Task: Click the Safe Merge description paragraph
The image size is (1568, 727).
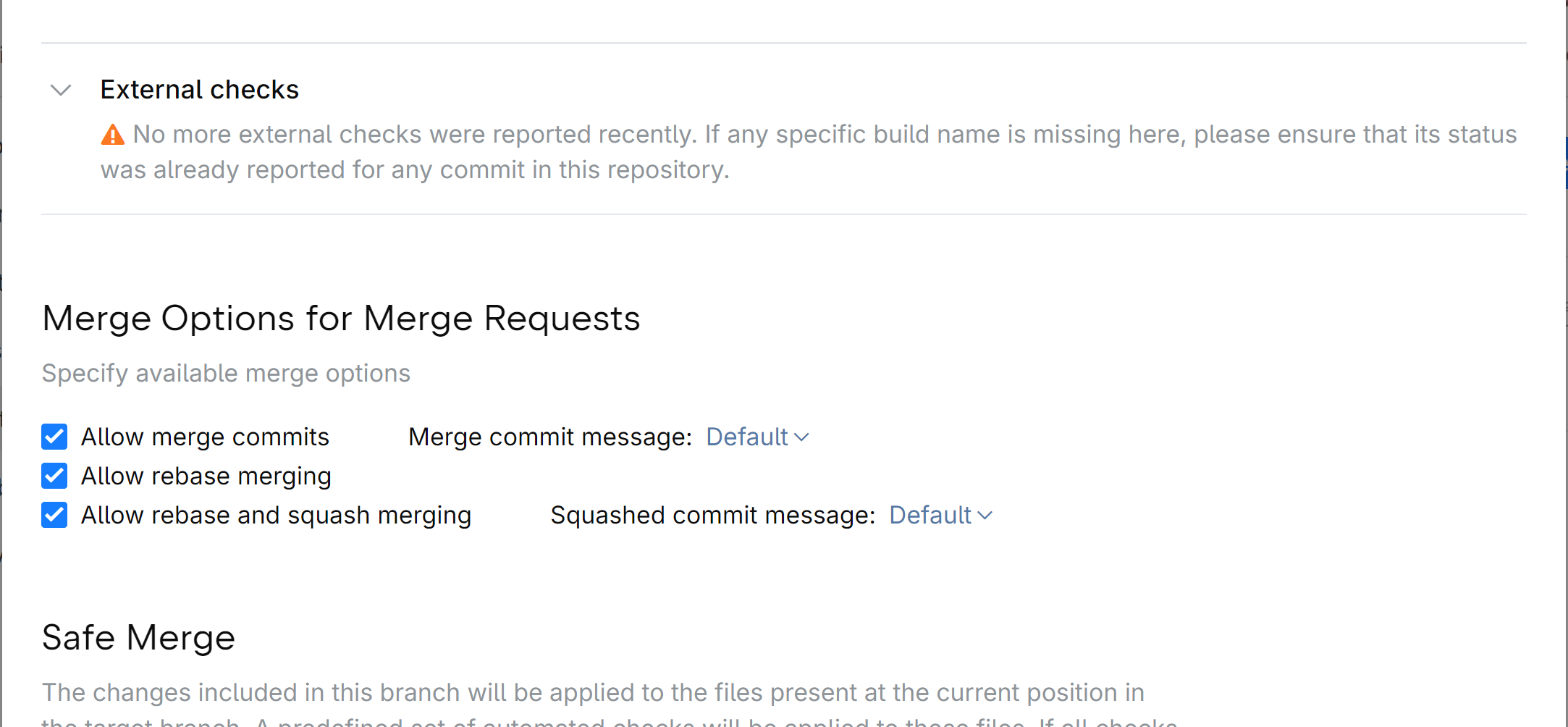Action: 592,693
